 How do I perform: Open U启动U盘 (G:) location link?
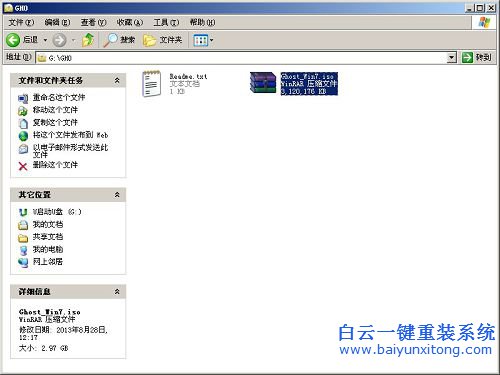pyautogui.click(x=57, y=212)
